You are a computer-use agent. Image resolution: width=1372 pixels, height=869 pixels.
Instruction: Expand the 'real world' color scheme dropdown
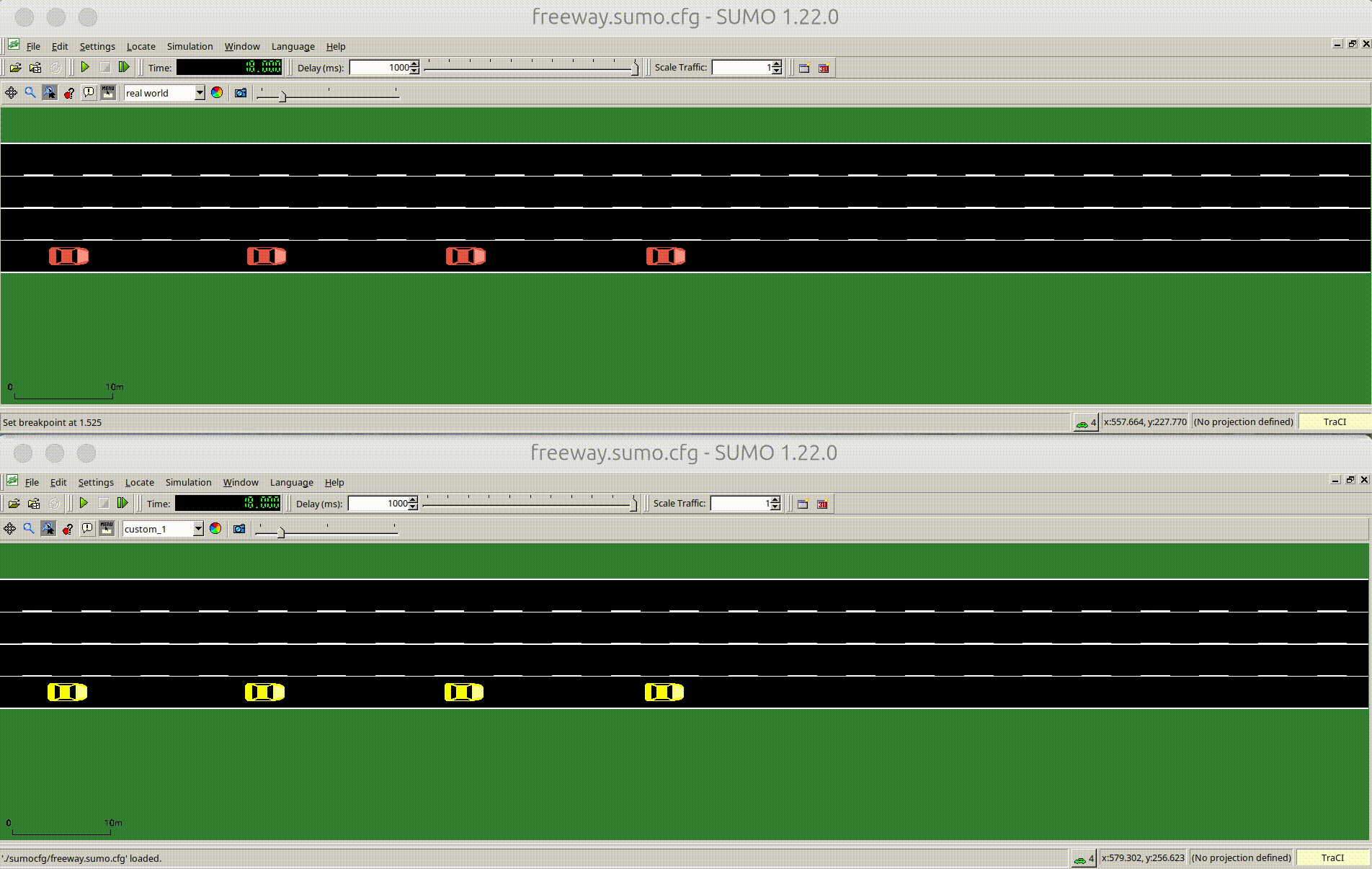coord(200,93)
